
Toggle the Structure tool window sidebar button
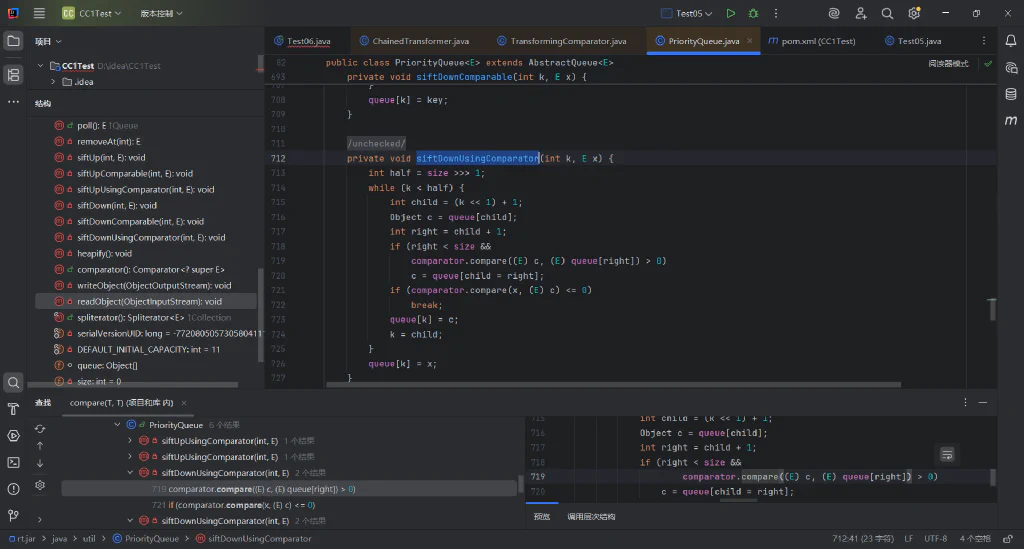click(x=13, y=75)
